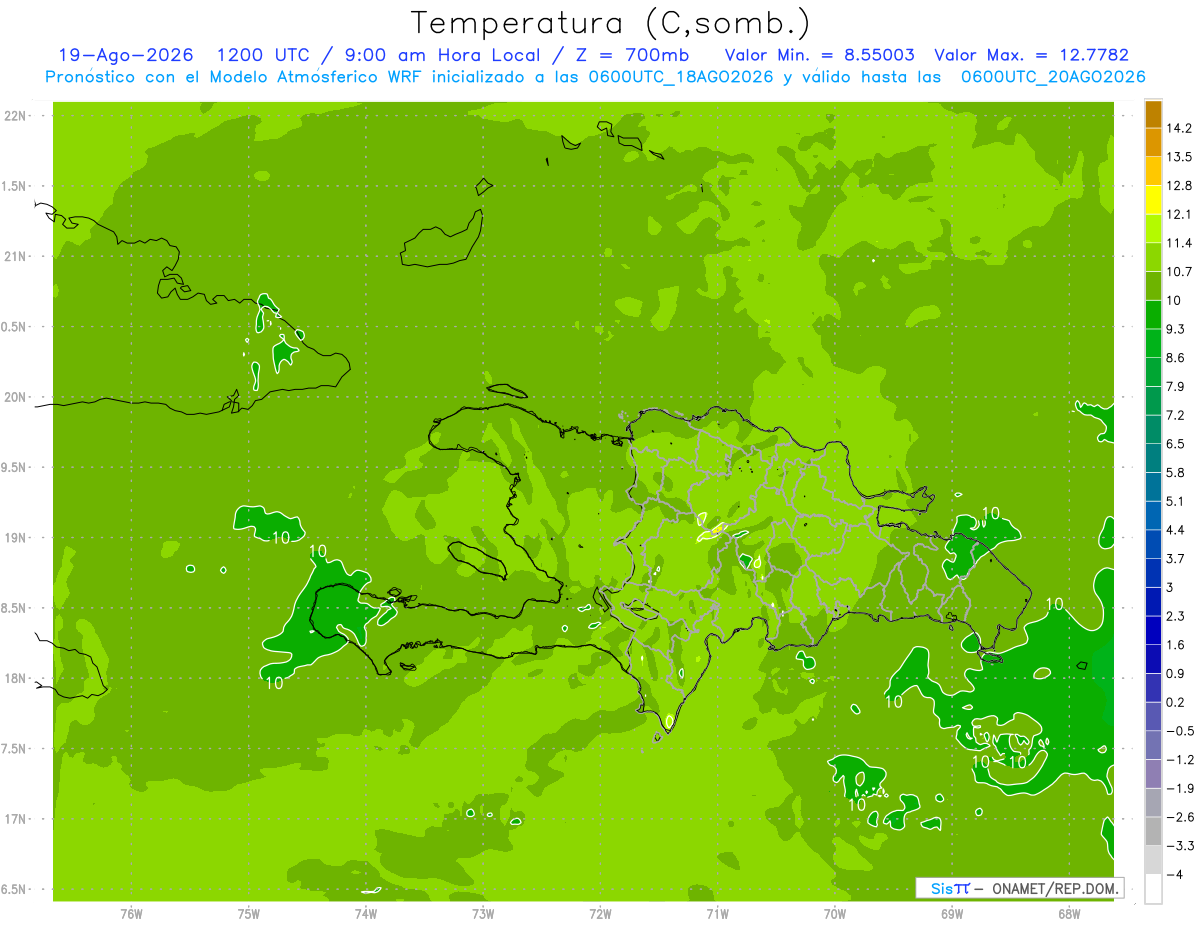Click the 69W longitude axis label
Viewport: 1200px width, 927px height.
pos(952,912)
